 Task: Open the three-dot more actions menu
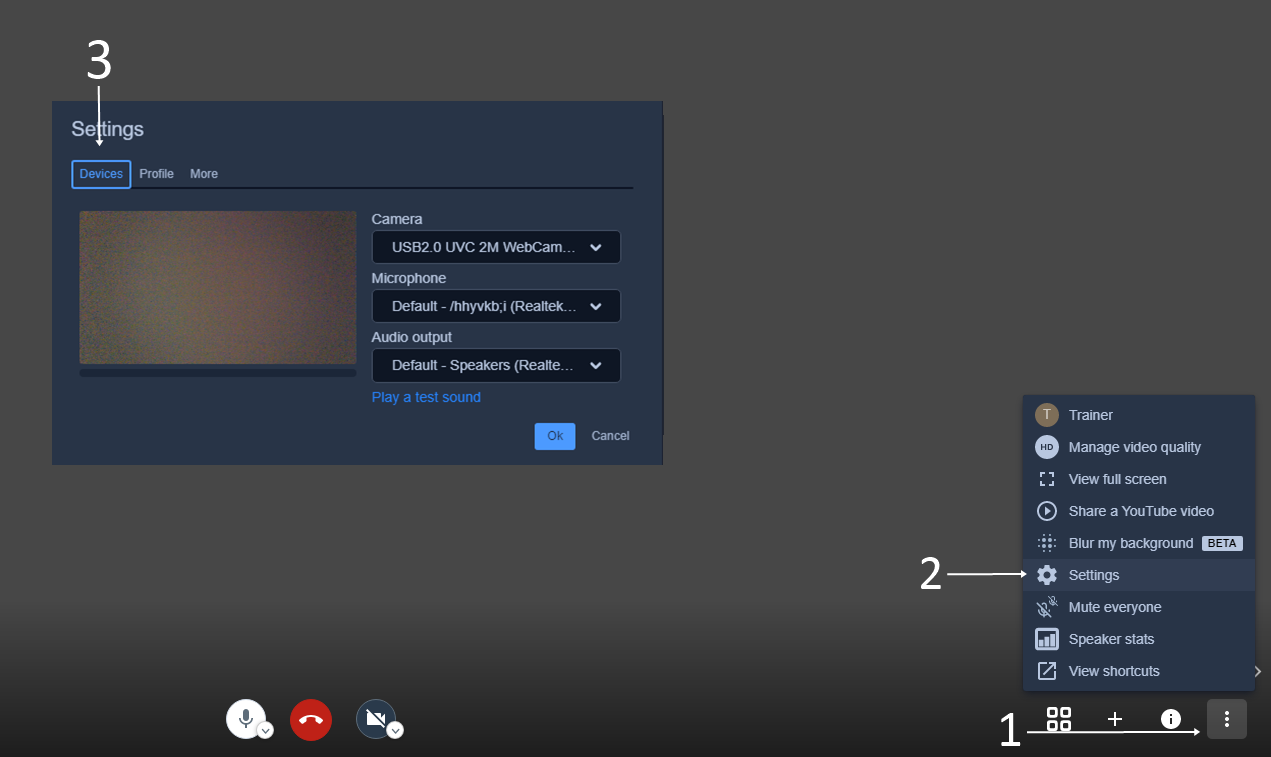click(x=1227, y=719)
